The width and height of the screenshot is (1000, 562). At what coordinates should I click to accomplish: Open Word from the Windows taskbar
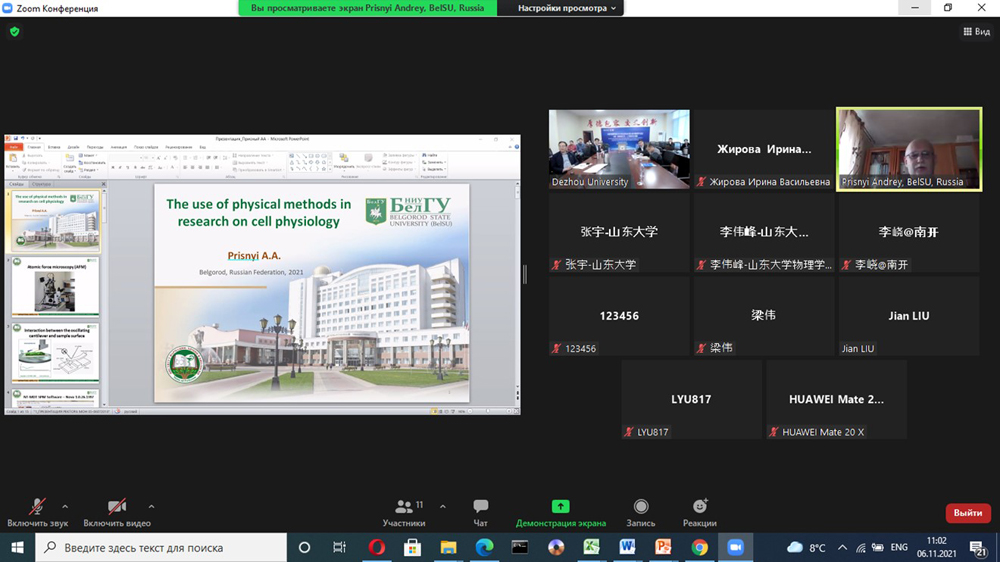coord(627,548)
